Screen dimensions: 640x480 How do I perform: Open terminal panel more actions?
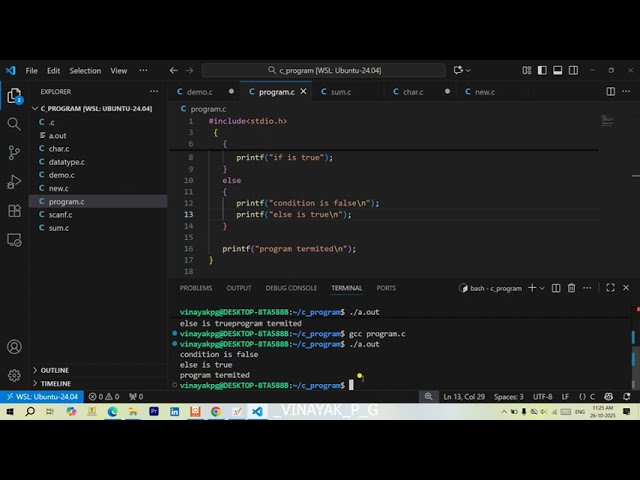pyautogui.click(x=587, y=288)
